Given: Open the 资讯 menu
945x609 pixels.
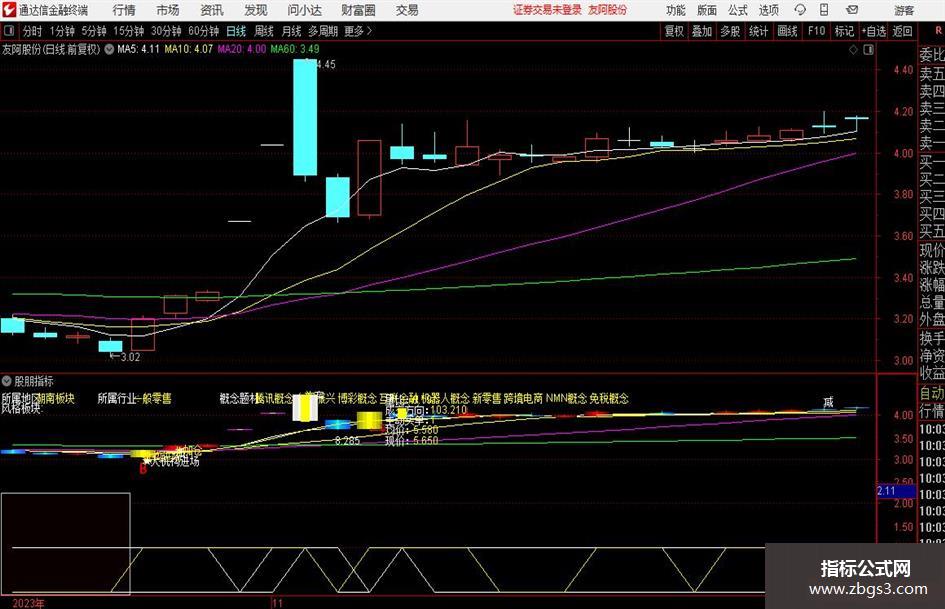Looking at the screenshot, I should tap(212, 10).
